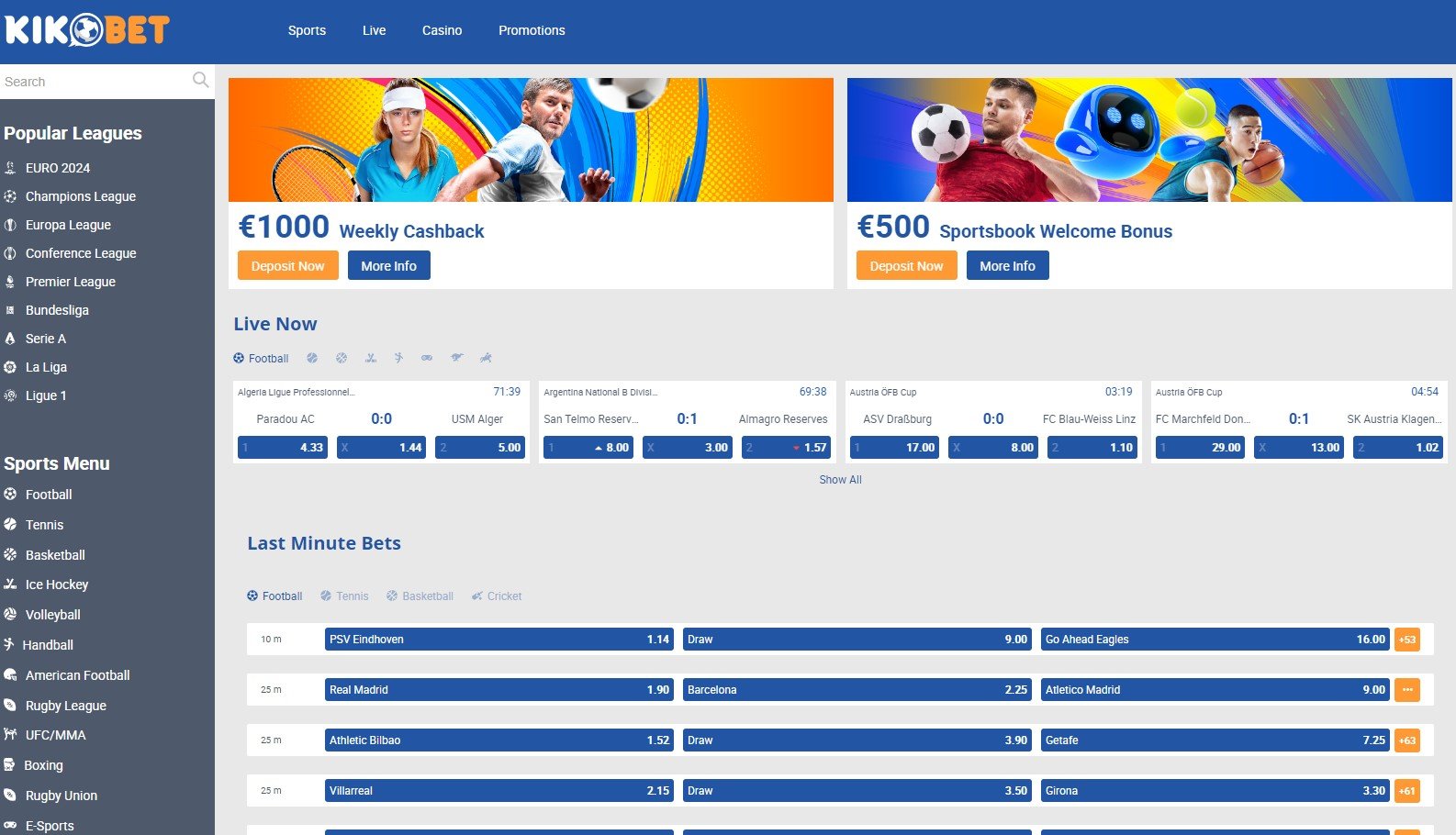Open +53 more markets for PSV Eindhoven
The image size is (1456, 835).
click(1407, 640)
